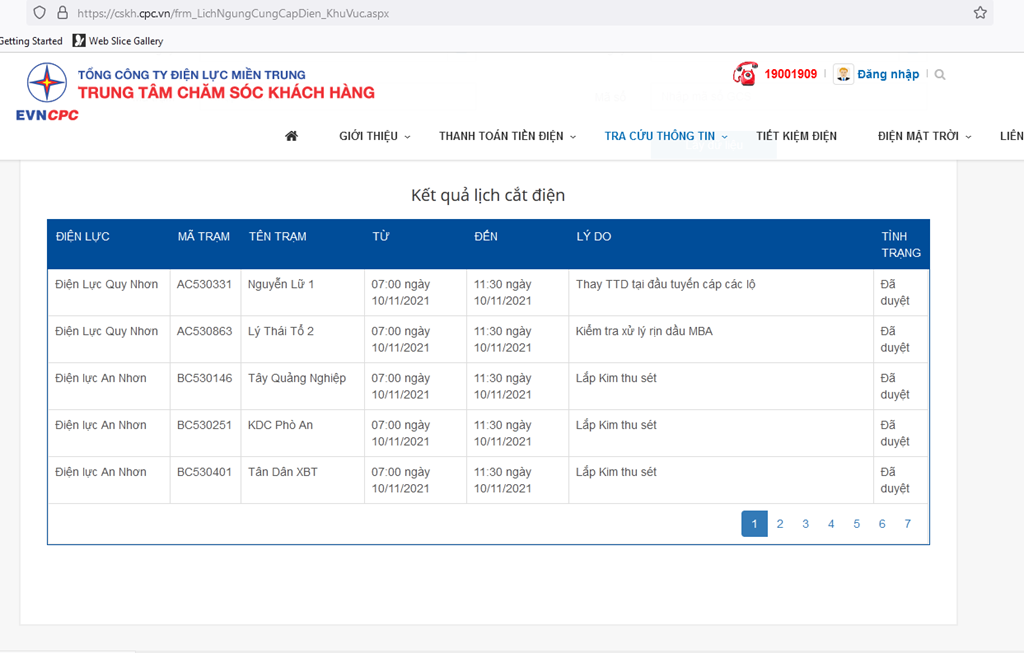This screenshot has width=1024, height=653.
Task: Go to results page 1
Action: (x=754, y=524)
